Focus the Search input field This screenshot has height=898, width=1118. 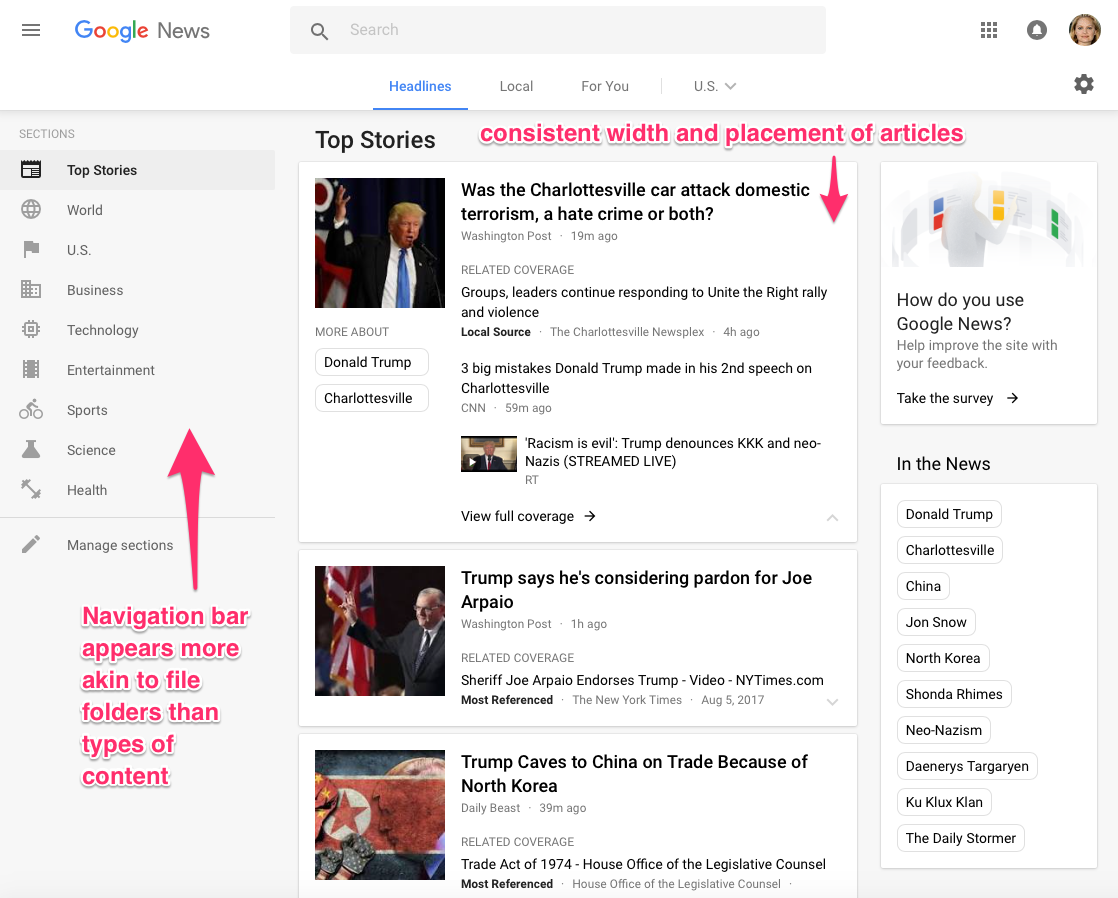click(x=558, y=30)
